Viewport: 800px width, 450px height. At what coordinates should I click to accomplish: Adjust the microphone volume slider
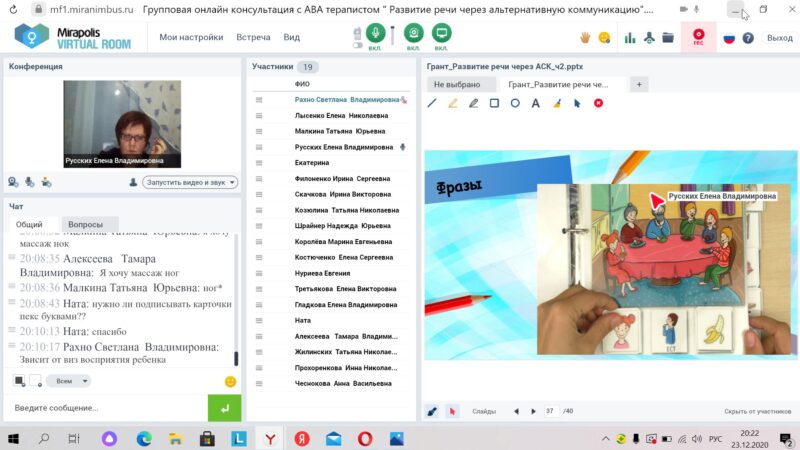tap(392, 35)
